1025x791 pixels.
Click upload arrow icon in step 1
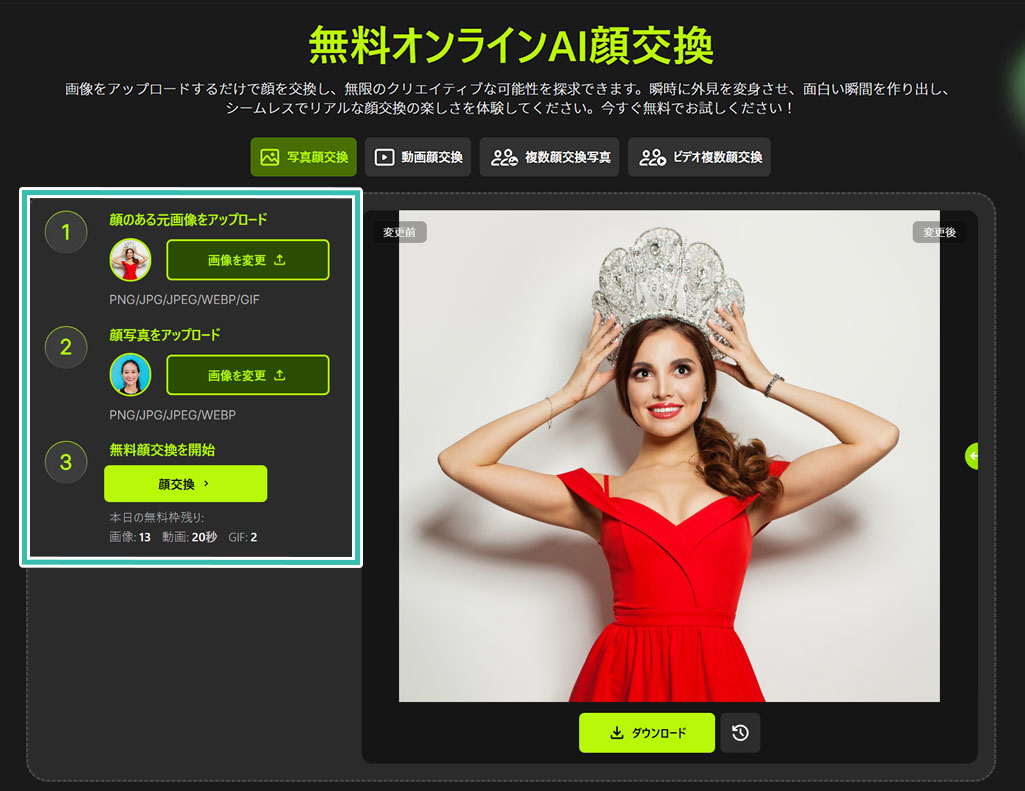click(280, 260)
